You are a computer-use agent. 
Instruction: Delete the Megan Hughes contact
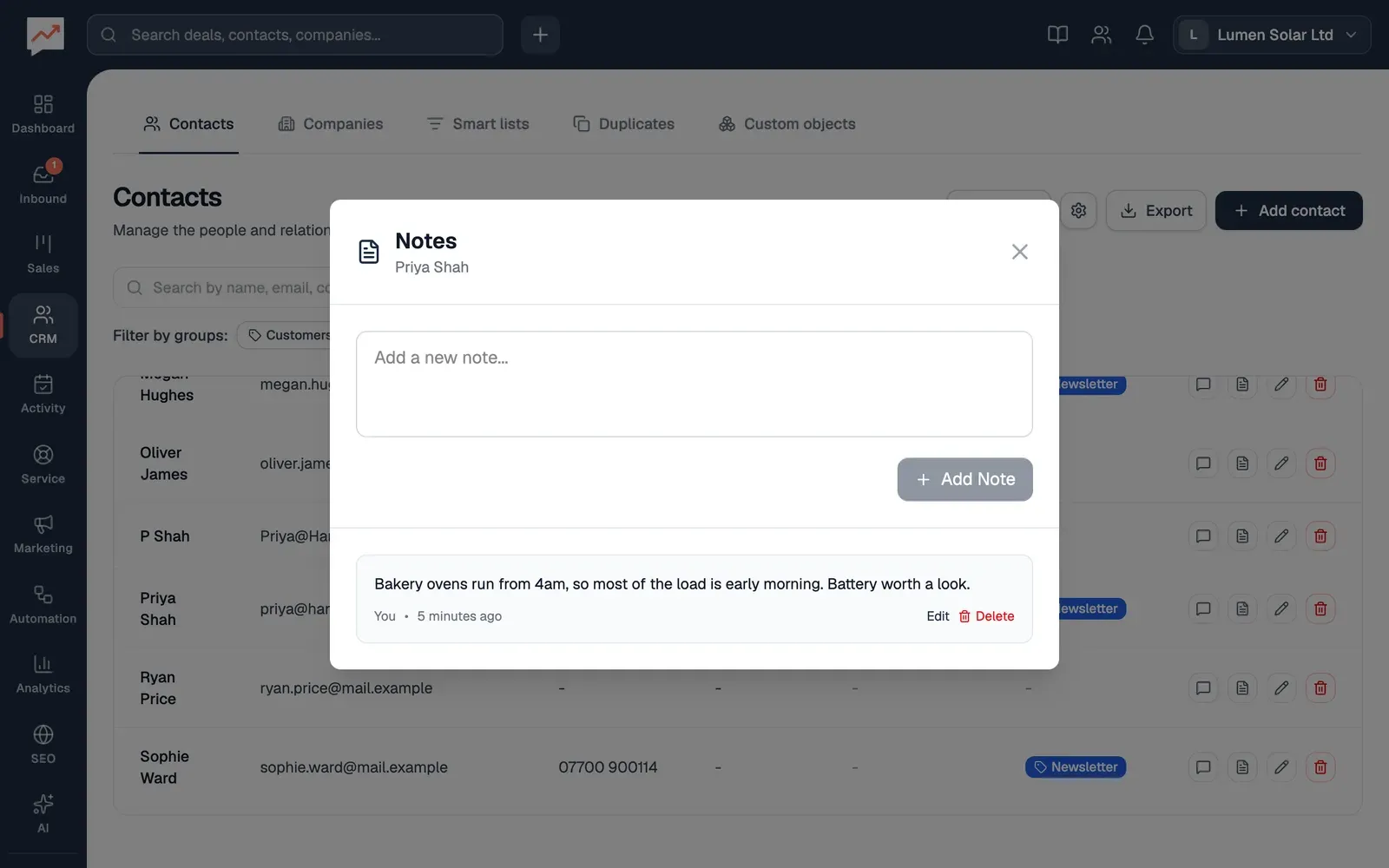tap(1320, 385)
